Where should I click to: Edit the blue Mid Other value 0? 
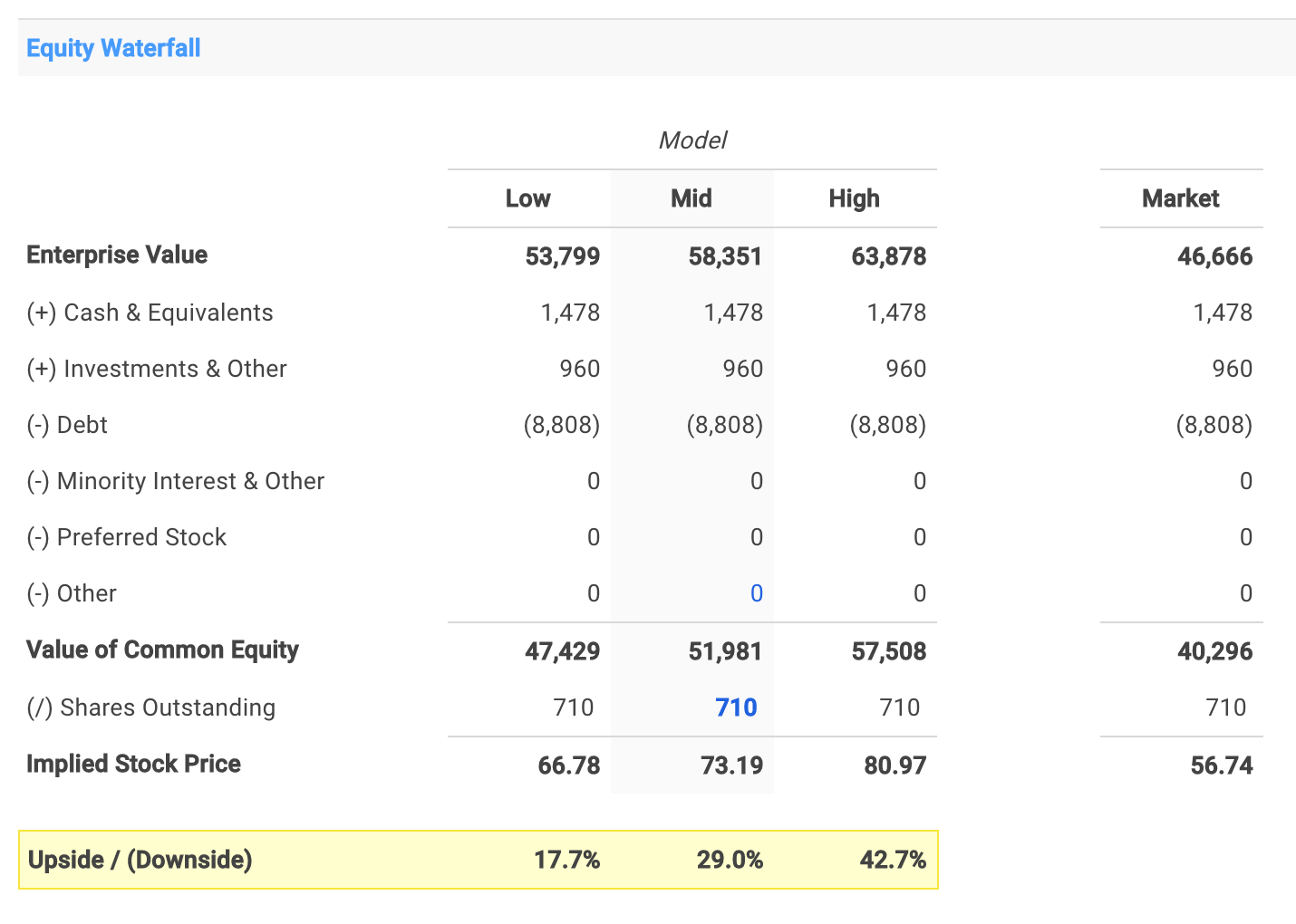(x=757, y=593)
